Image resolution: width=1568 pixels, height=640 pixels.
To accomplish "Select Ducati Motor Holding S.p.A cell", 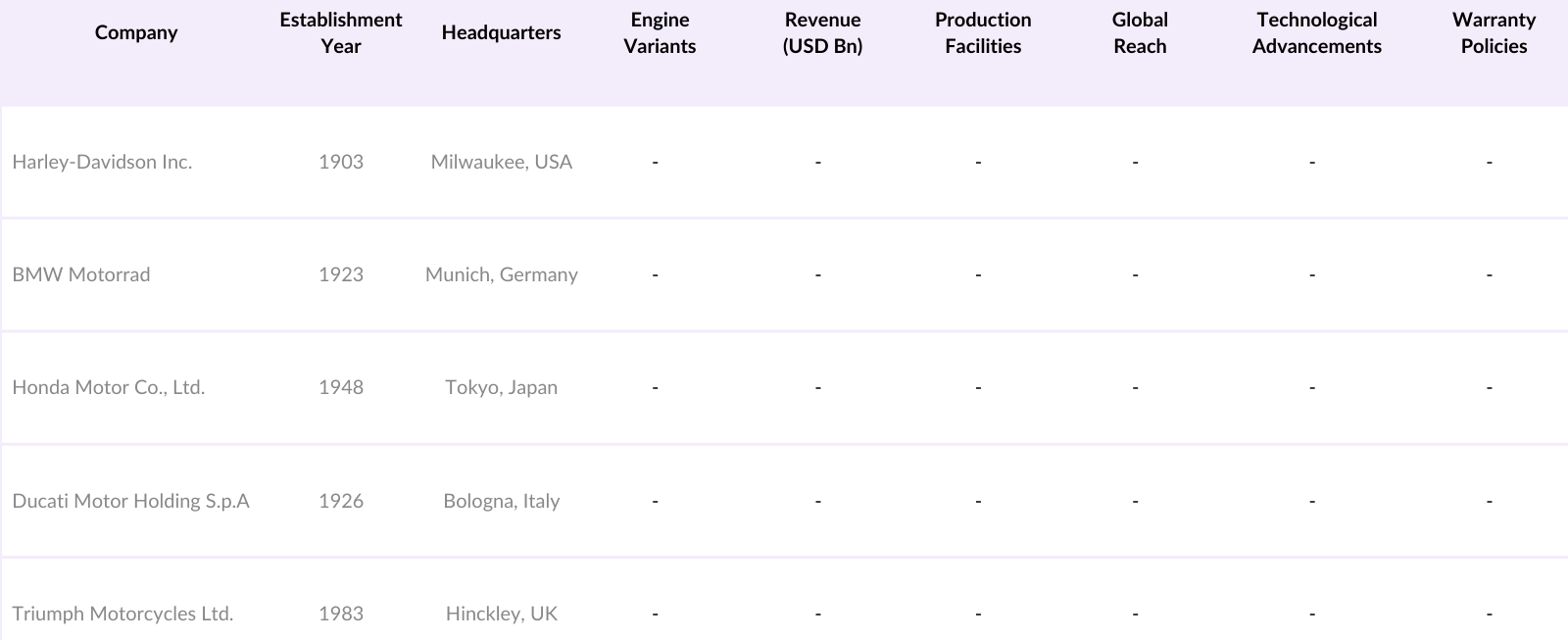I will point(130,502).
